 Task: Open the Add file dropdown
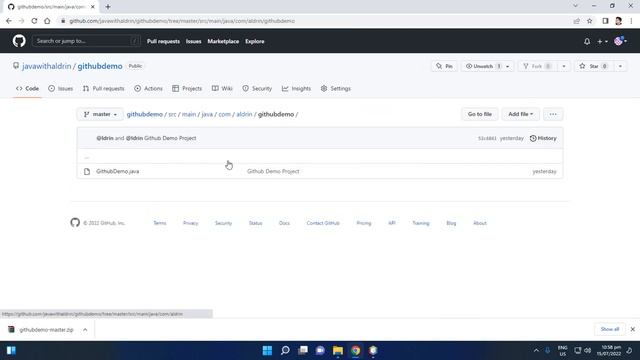tap(520, 114)
